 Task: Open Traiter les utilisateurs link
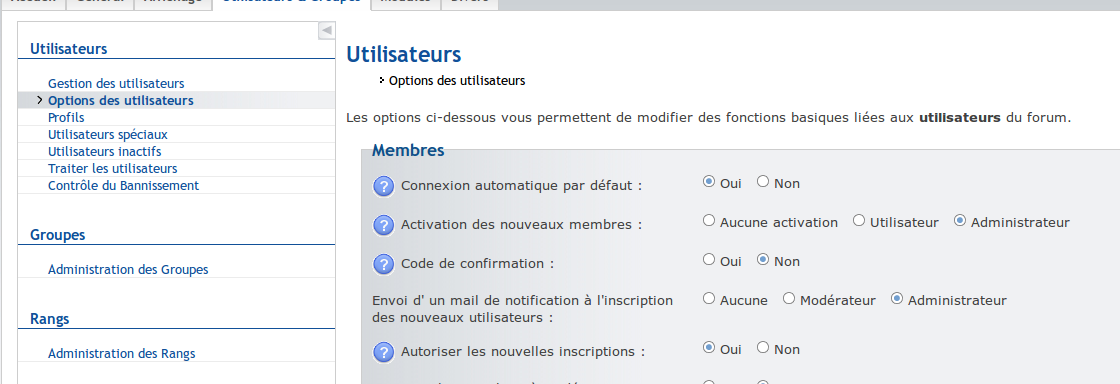(112, 168)
